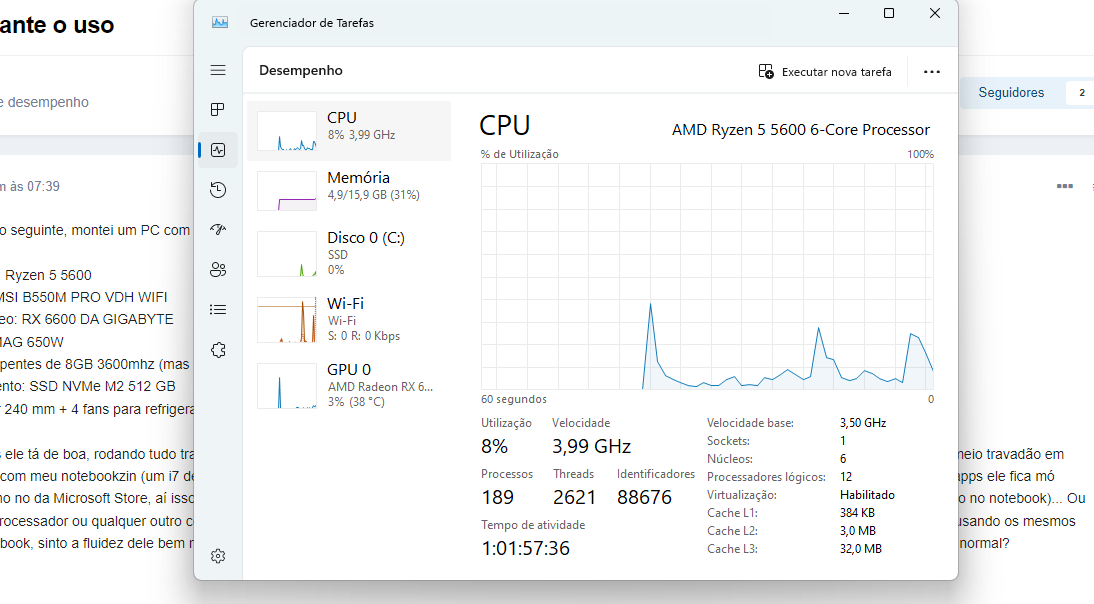Click Executar nova tarefa button
This screenshot has width=1094, height=604.
[825, 71]
